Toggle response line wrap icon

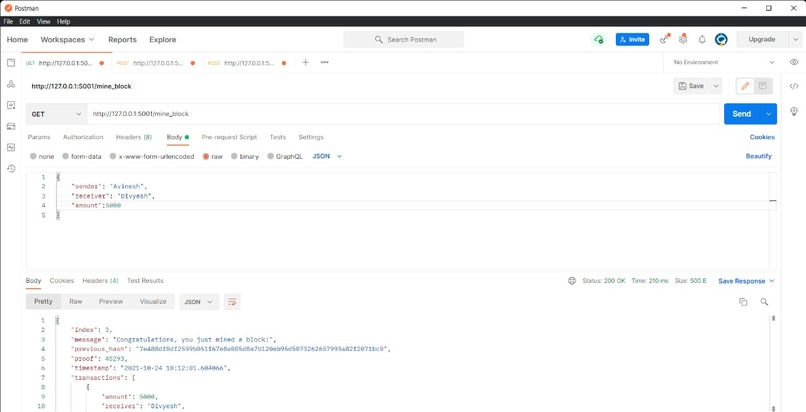pyautogui.click(x=232, y=302)
